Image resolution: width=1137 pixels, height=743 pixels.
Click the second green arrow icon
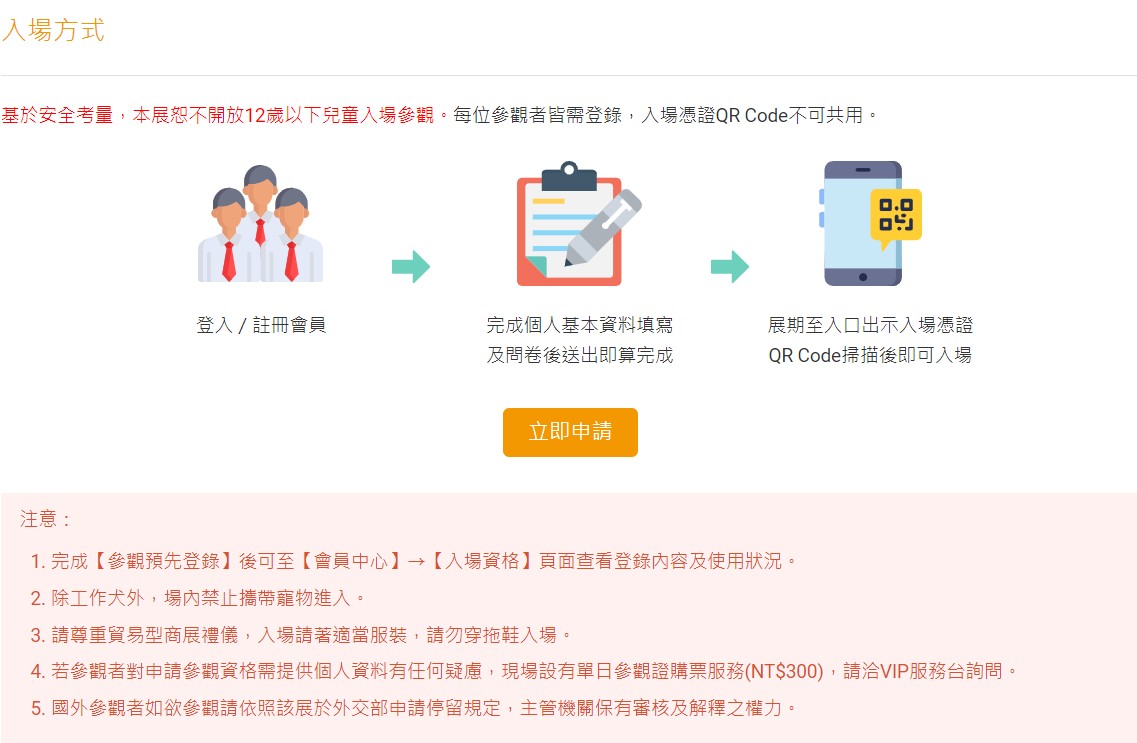point(729,267)
